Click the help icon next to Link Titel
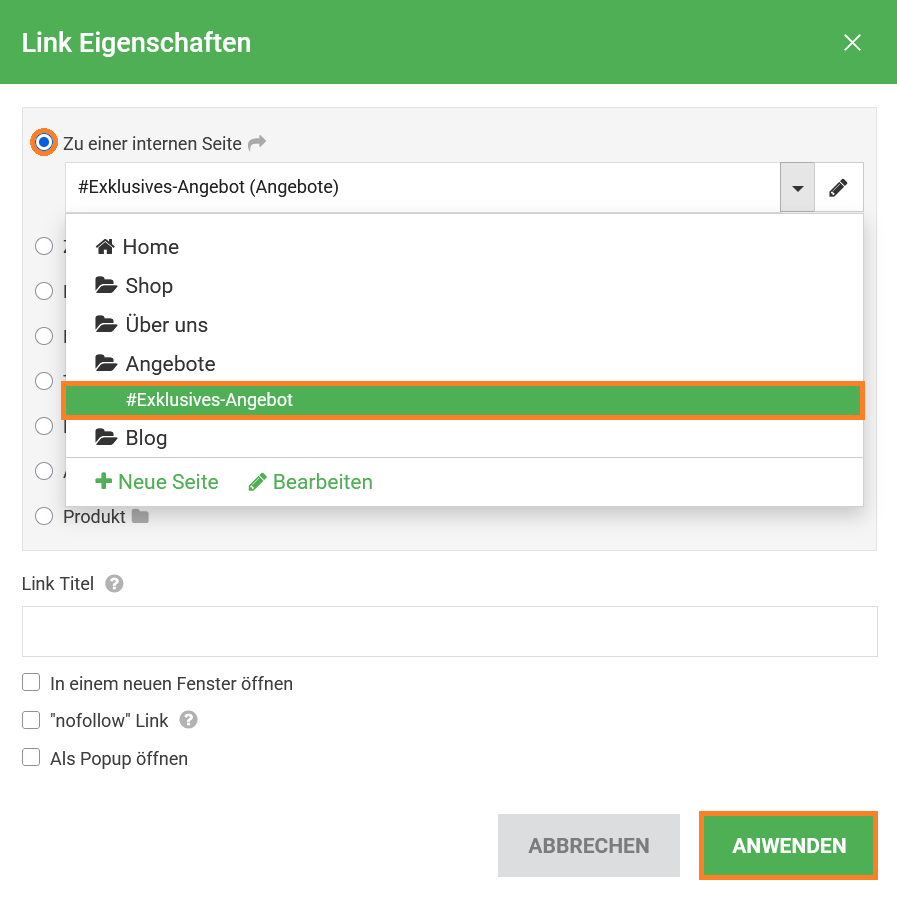This screenshot has width=897, height=900. (x=114, y=583)
